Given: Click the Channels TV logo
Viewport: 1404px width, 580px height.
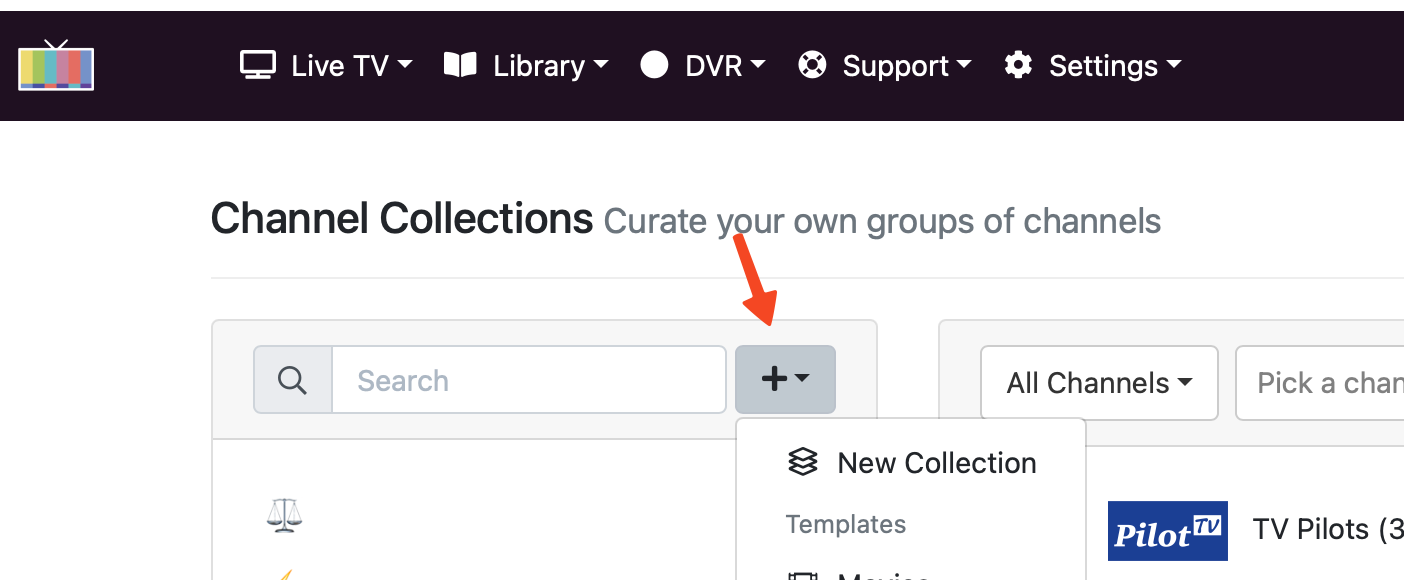Looking at the screenshot, I should [56, 66].
